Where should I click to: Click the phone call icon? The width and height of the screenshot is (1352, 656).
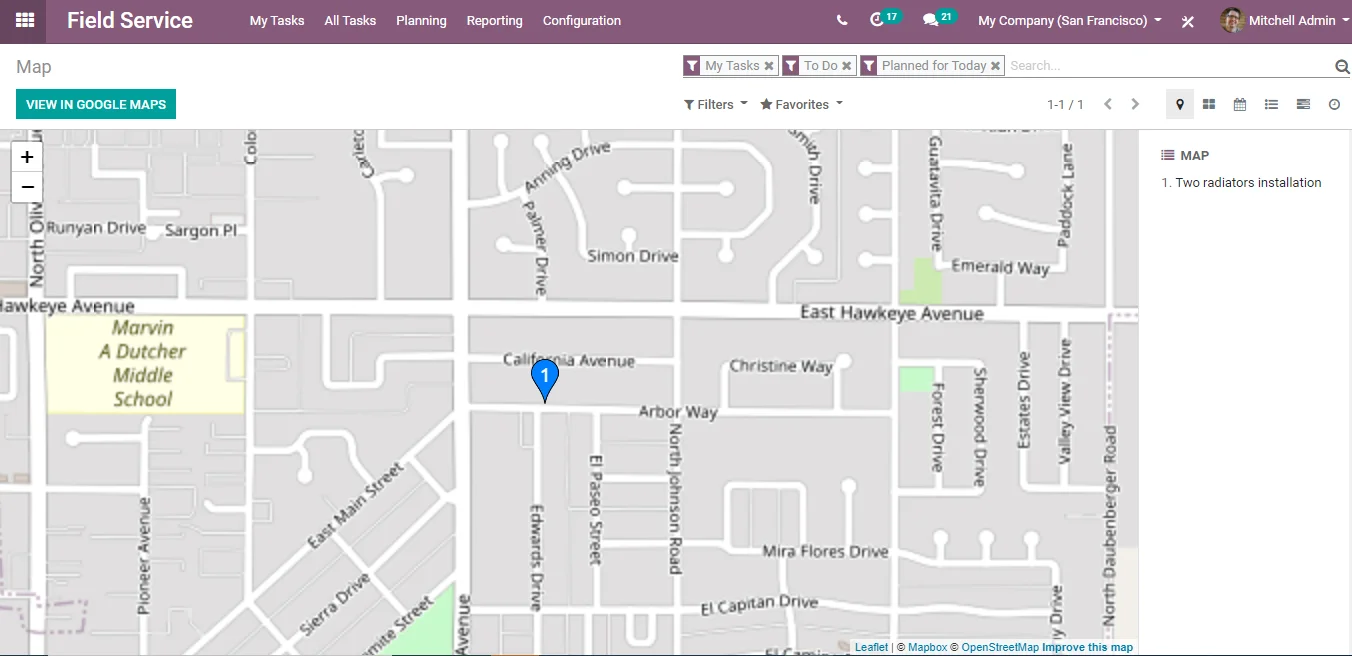842,20
